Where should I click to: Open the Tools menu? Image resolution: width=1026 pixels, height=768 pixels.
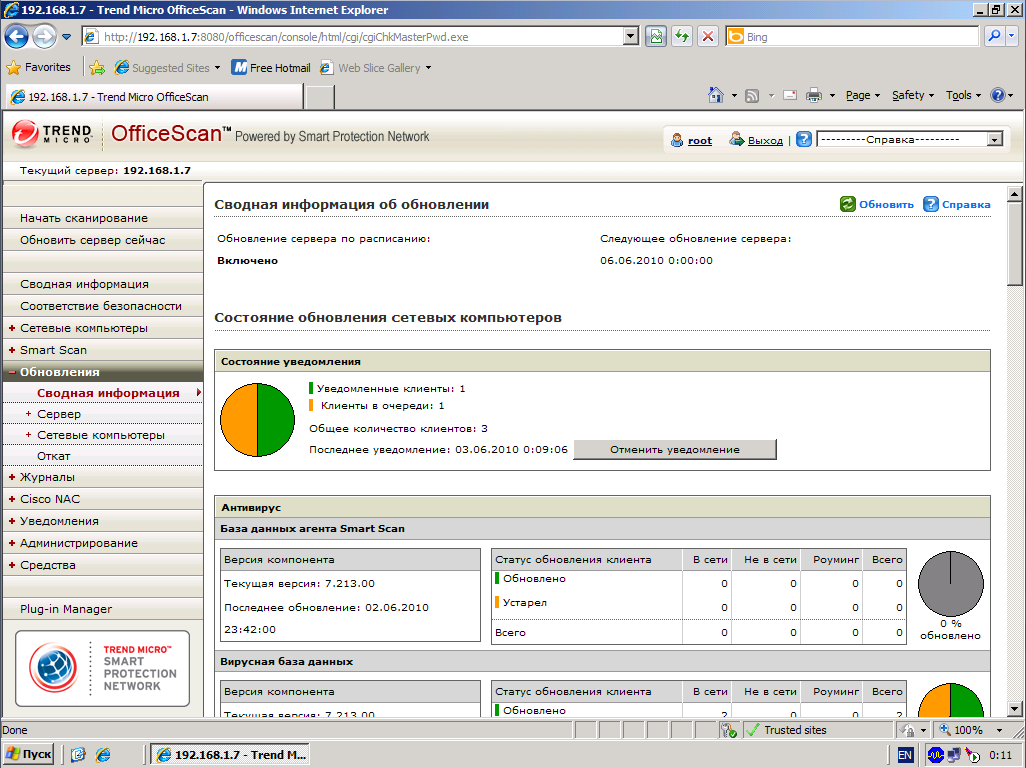point(963,96)
